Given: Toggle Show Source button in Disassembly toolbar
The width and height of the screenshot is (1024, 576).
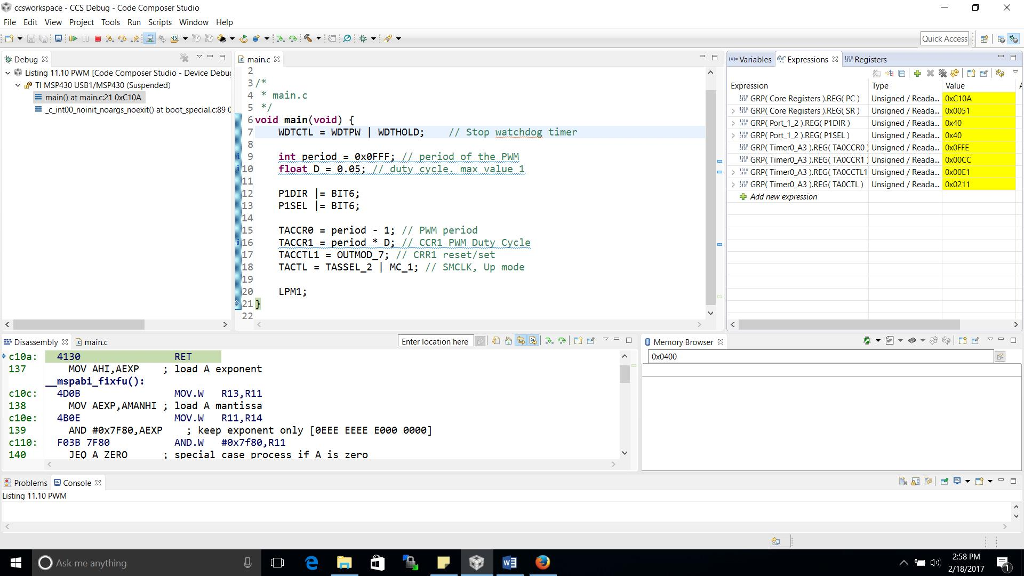Looking at the screenshot, I should 533,341.
